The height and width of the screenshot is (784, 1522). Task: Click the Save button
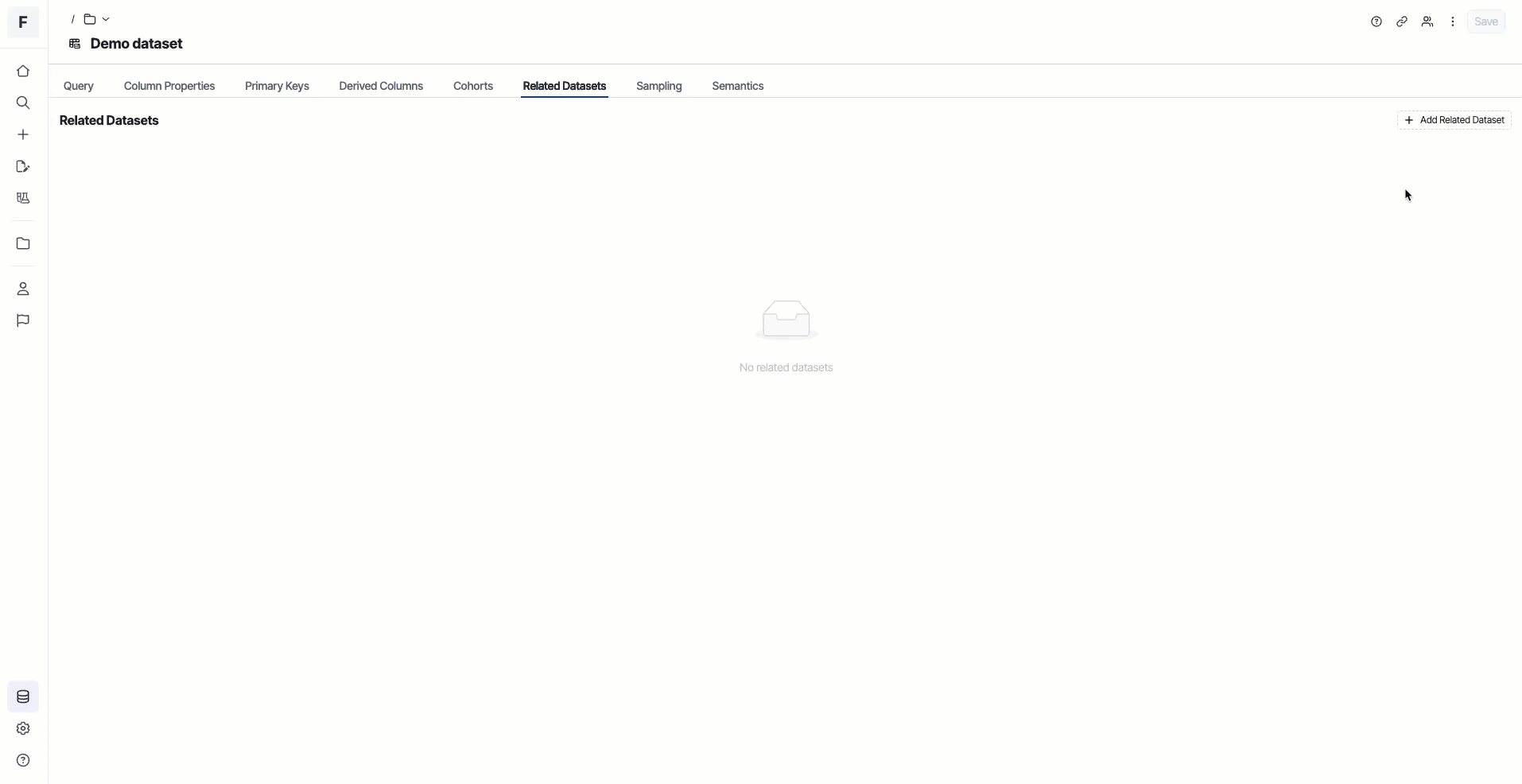coord(1486,22)
